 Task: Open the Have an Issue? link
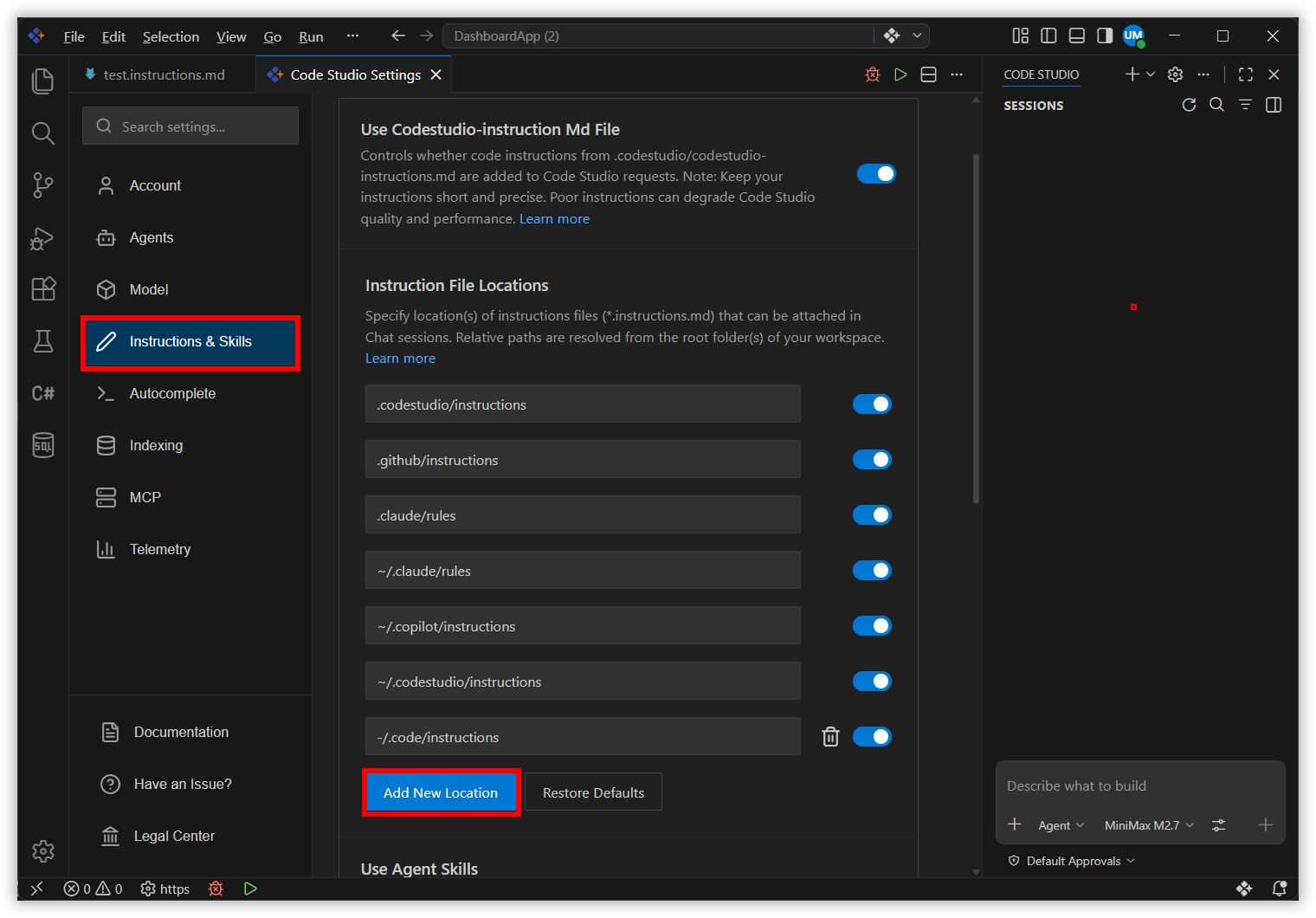point(183,784)
